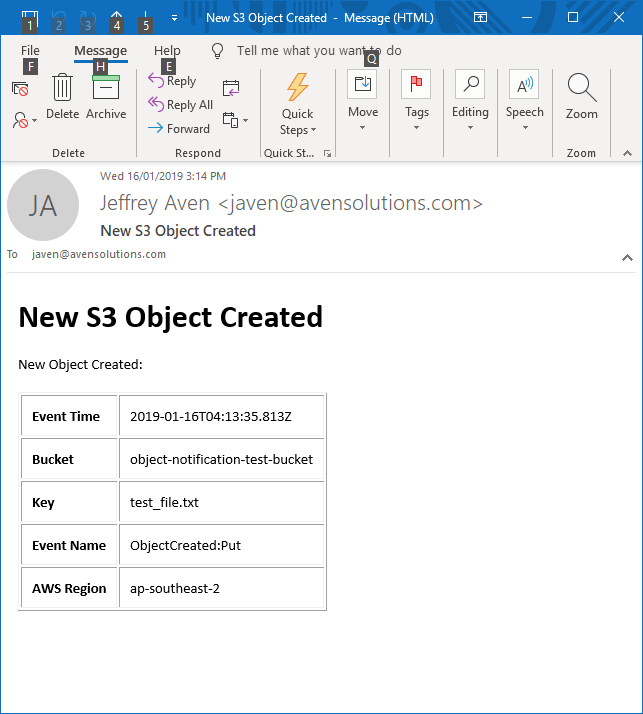Image resolution: width=643 pixels, height=714 pixels.
Task: Open the Help tab
Action: [167, 51]
